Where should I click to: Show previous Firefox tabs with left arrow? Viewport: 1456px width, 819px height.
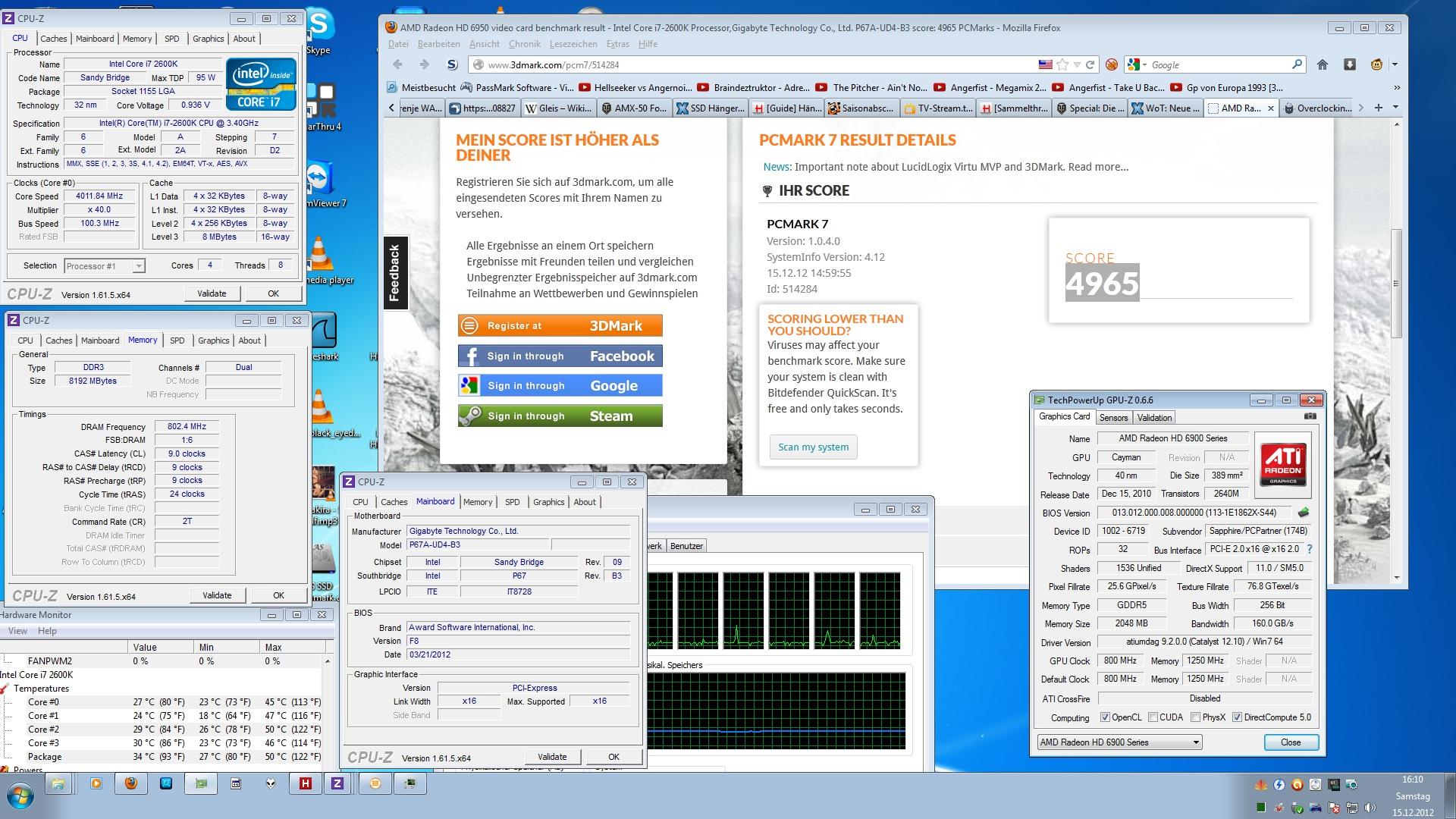pyautogui.click(x=392, y=108)
